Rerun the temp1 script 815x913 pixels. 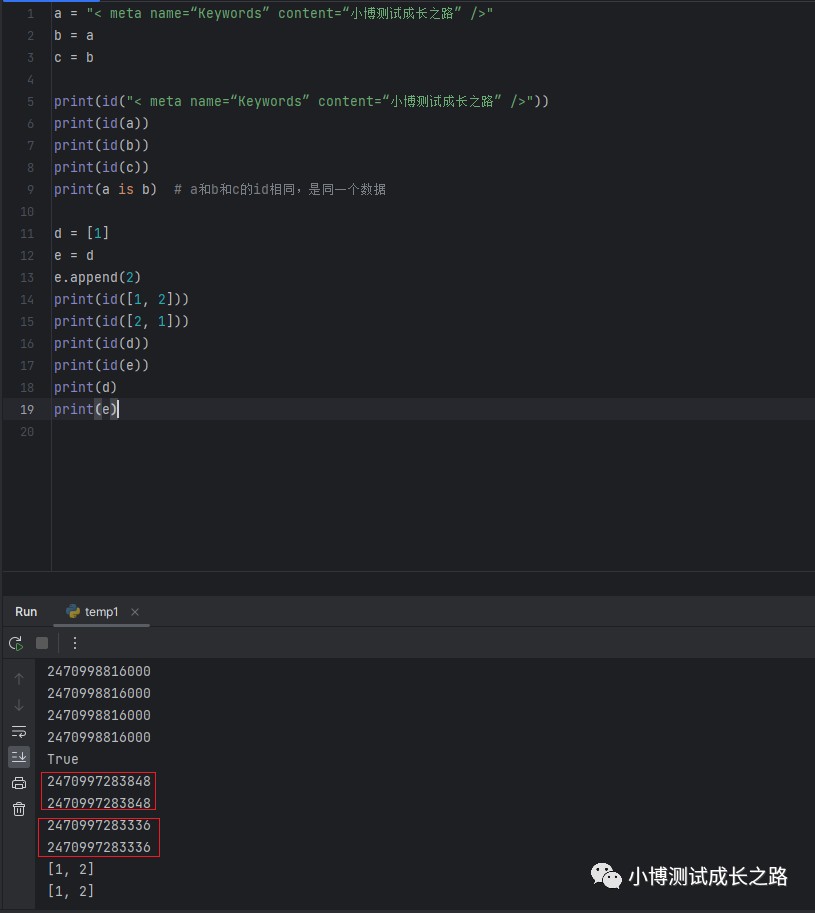(x=15, y=643)
